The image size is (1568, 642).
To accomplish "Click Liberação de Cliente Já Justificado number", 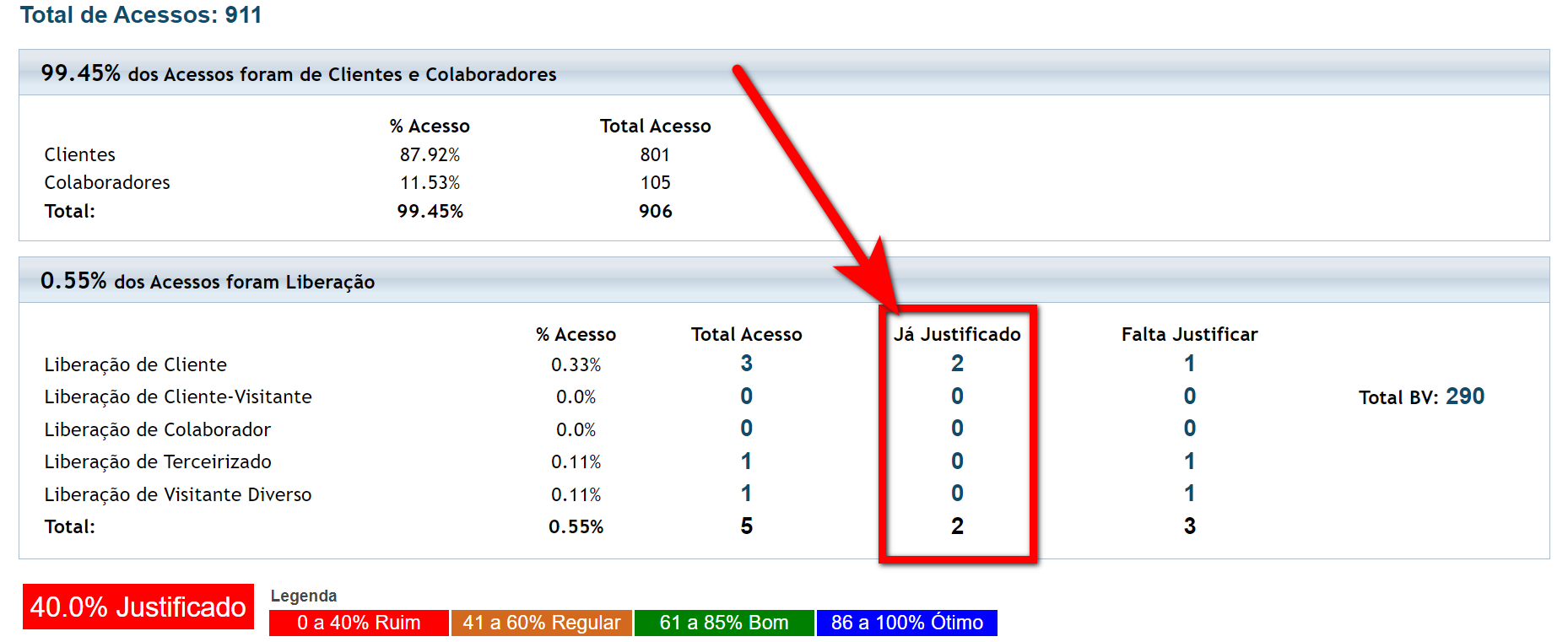I will [x=957, y=364].
